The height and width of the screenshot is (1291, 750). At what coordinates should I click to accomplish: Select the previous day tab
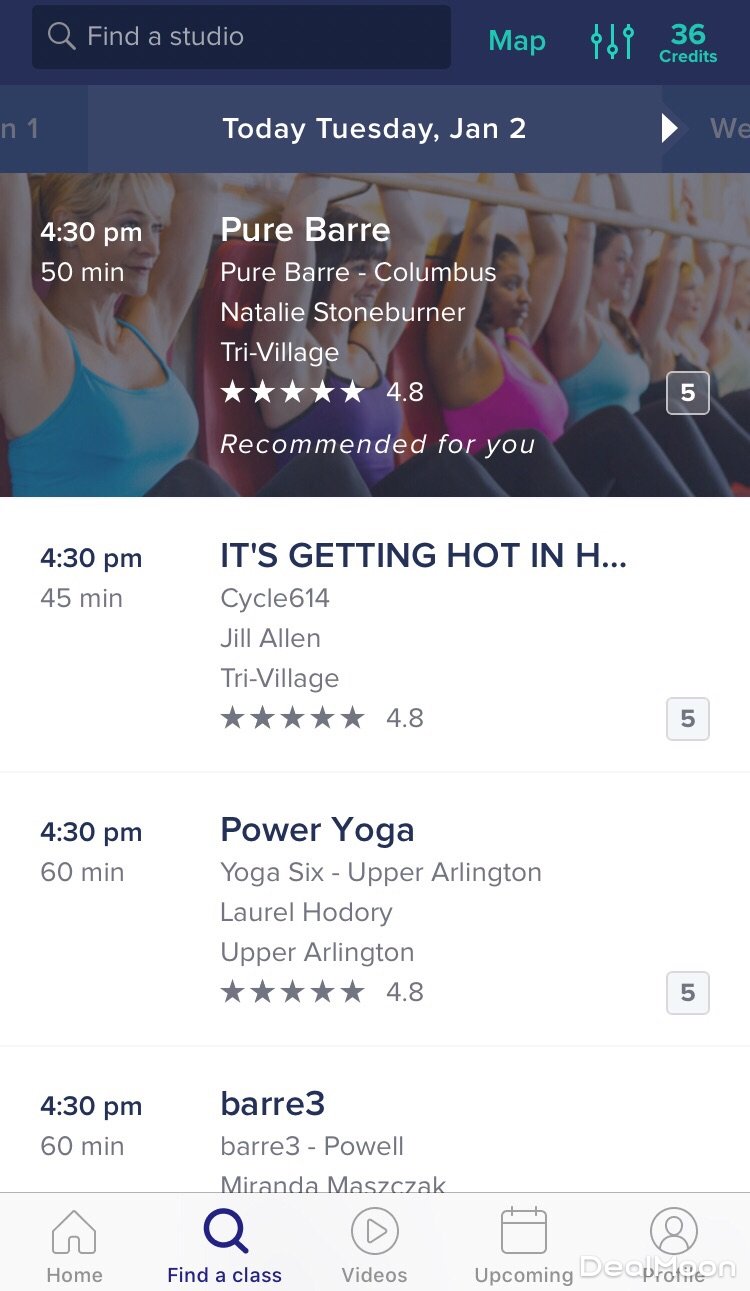point(30,129)
